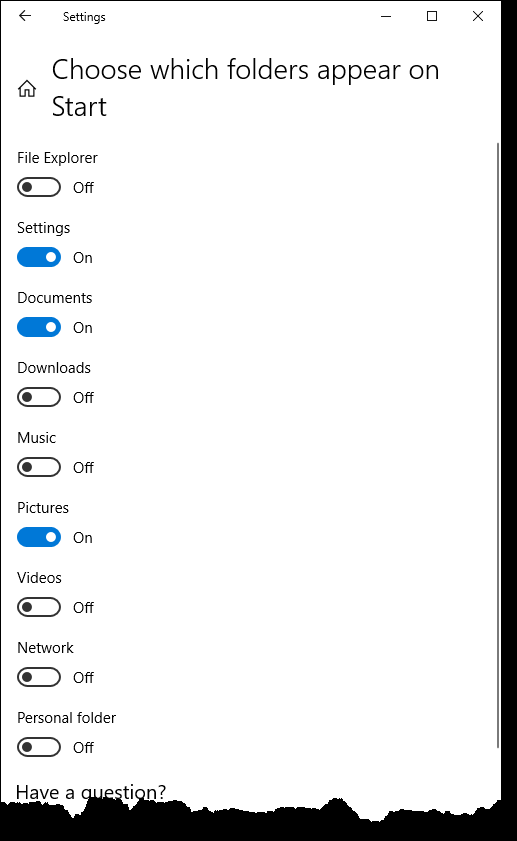Screen dimensions: 517x841
Task: Enable Music folder toggle
Action: [39, 468]
